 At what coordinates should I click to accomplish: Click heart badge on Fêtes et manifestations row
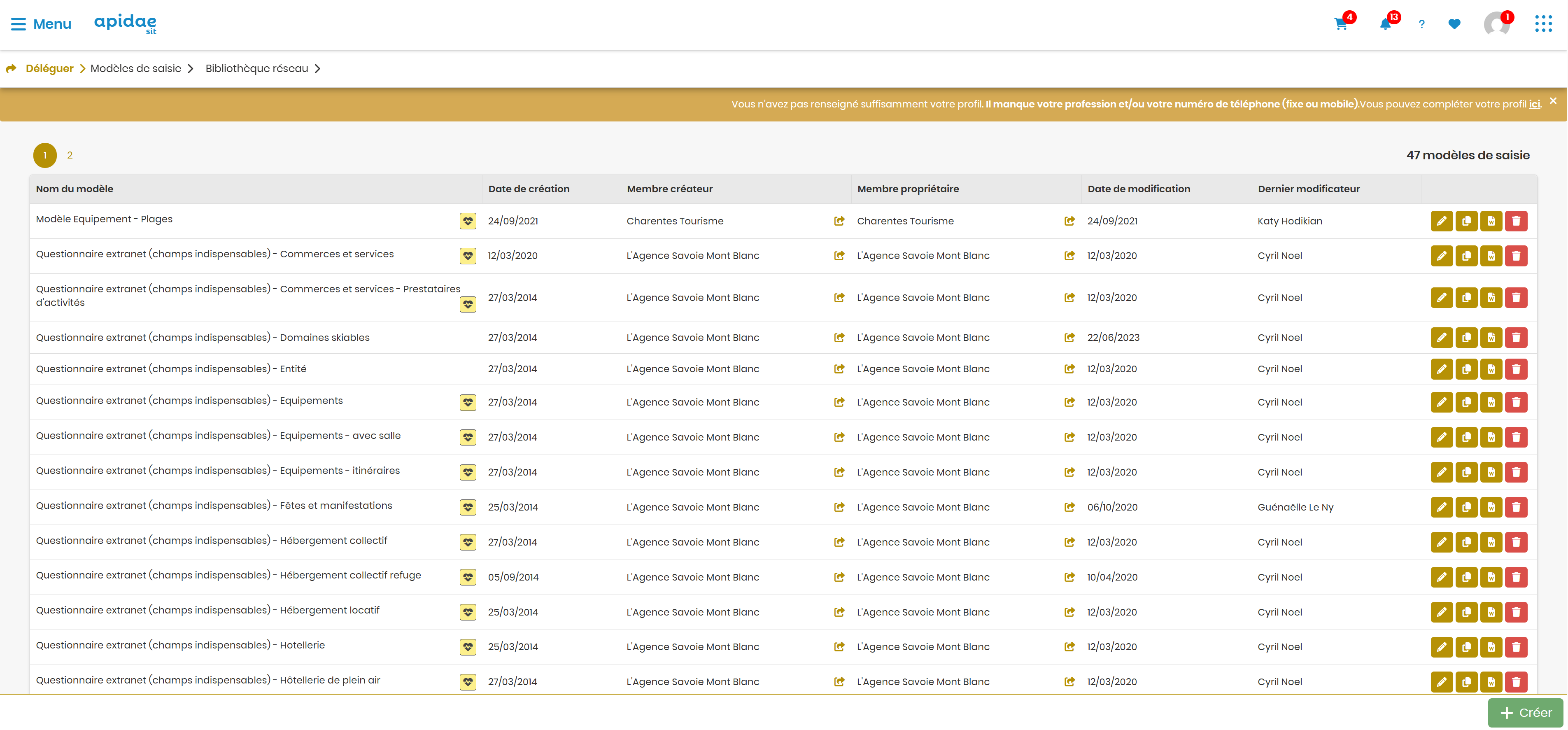(x=468, y=507)
